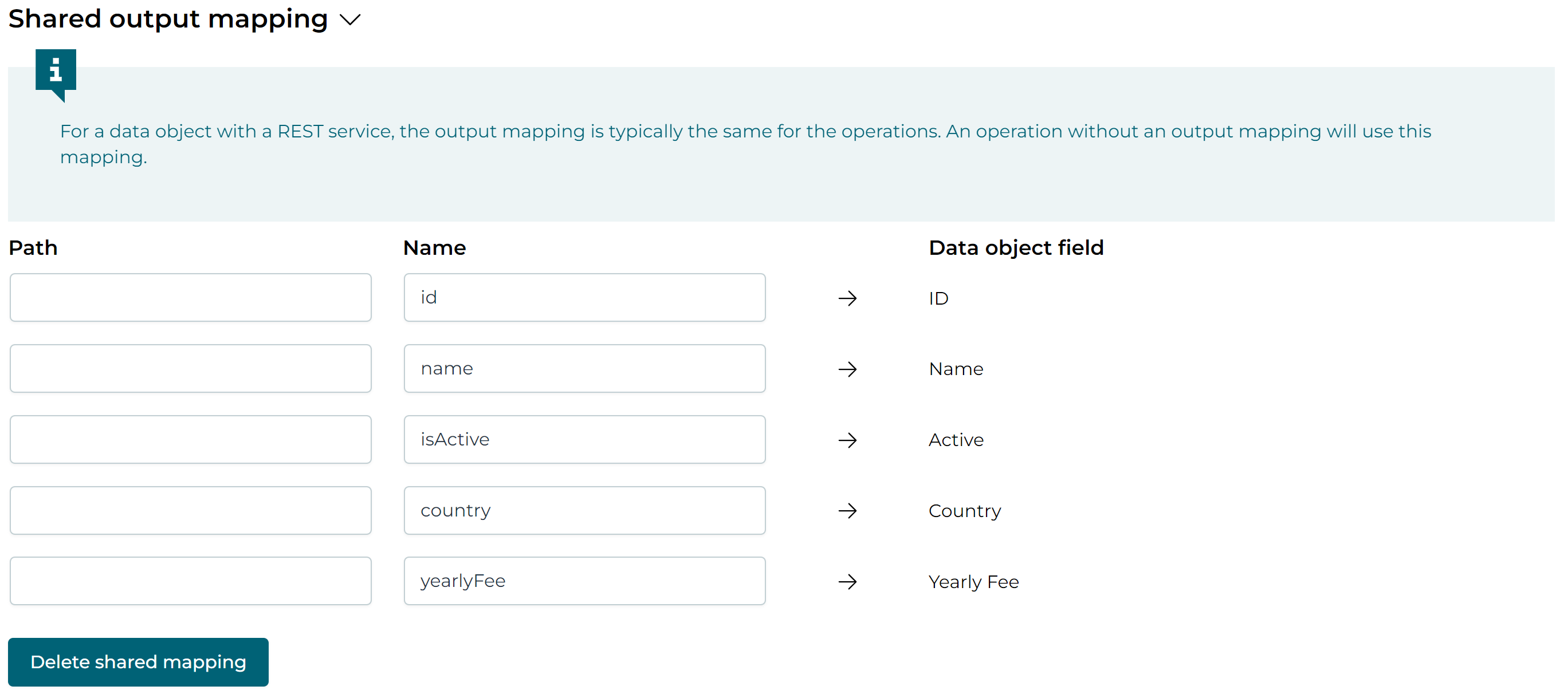Click the arrow icon on the country row

point(848,511)
